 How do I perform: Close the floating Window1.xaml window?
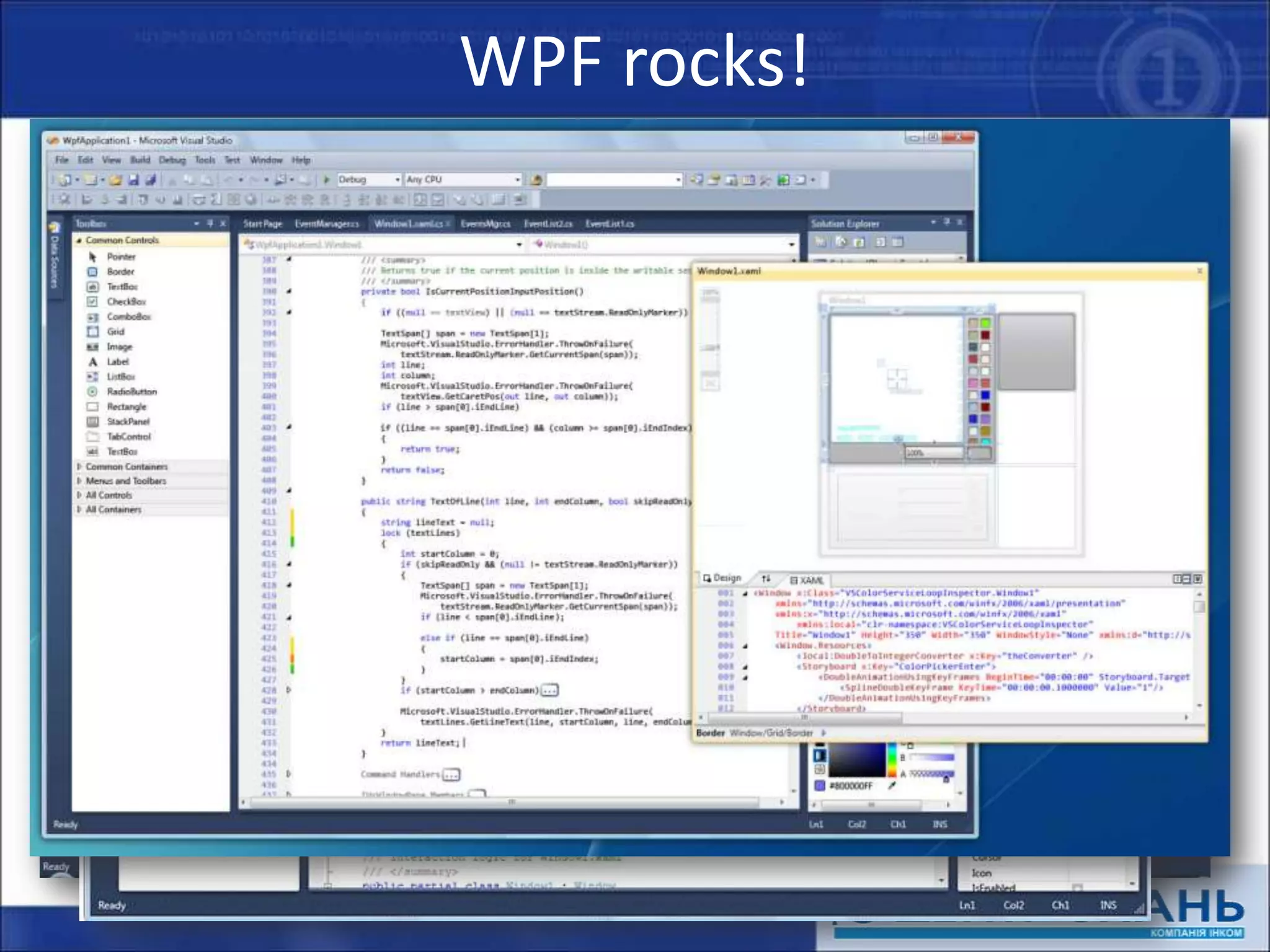(x=1199, y=271)
